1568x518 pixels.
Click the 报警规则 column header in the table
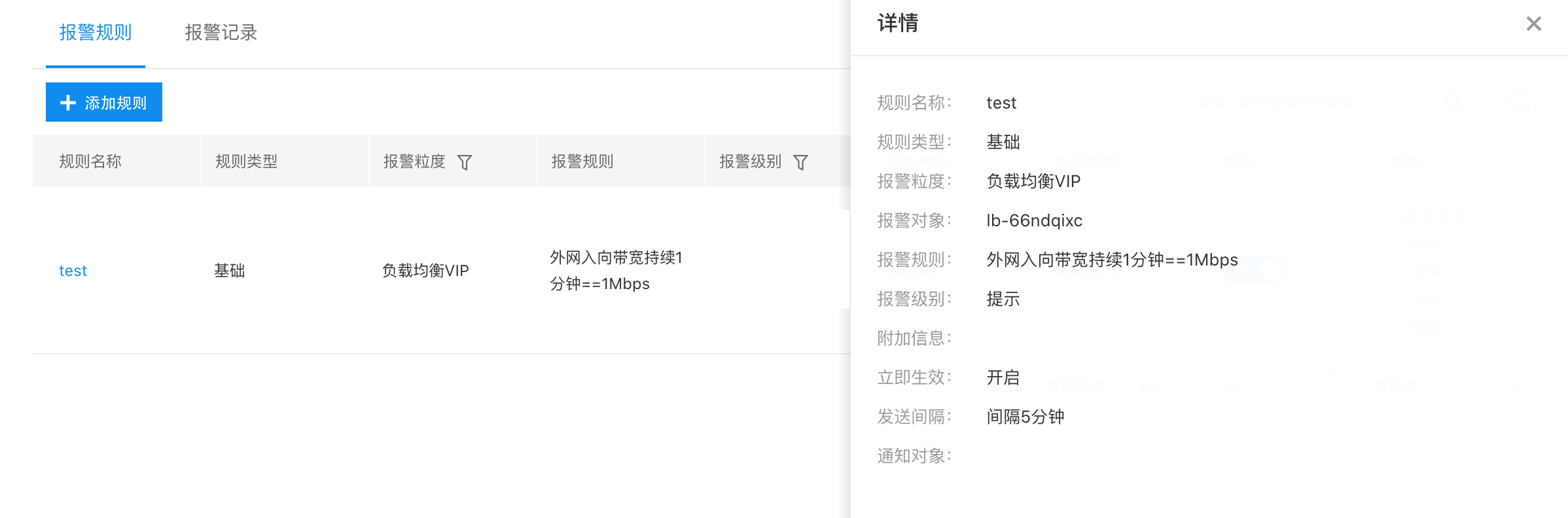click(582, 162)
